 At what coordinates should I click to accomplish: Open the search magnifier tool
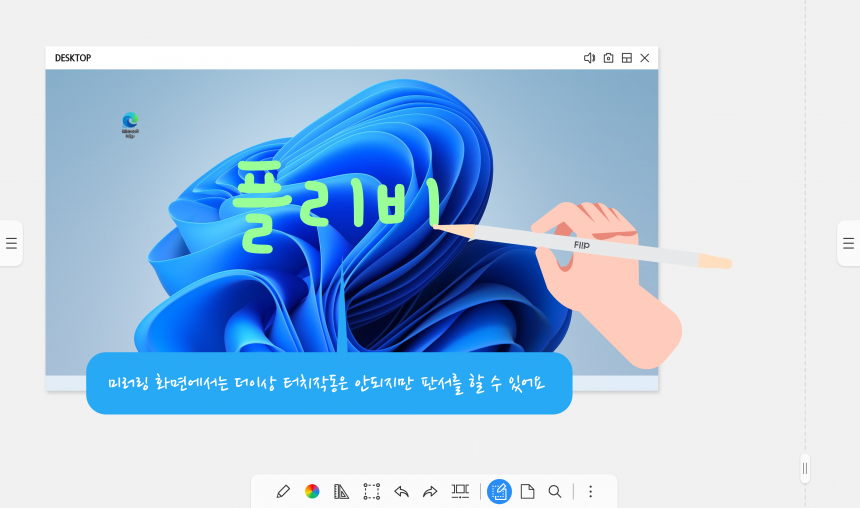[x=555, y=491]
